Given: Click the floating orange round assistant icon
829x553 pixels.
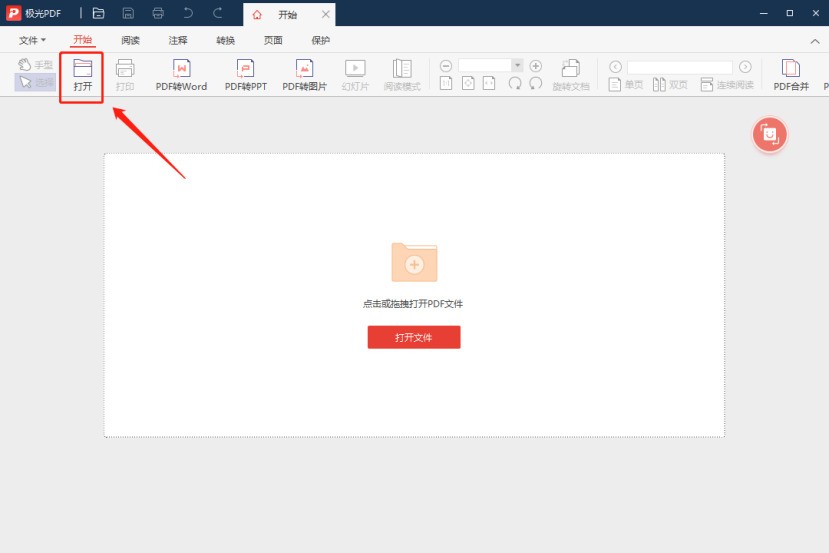Looking at the screenshot, I should (769, 135).
